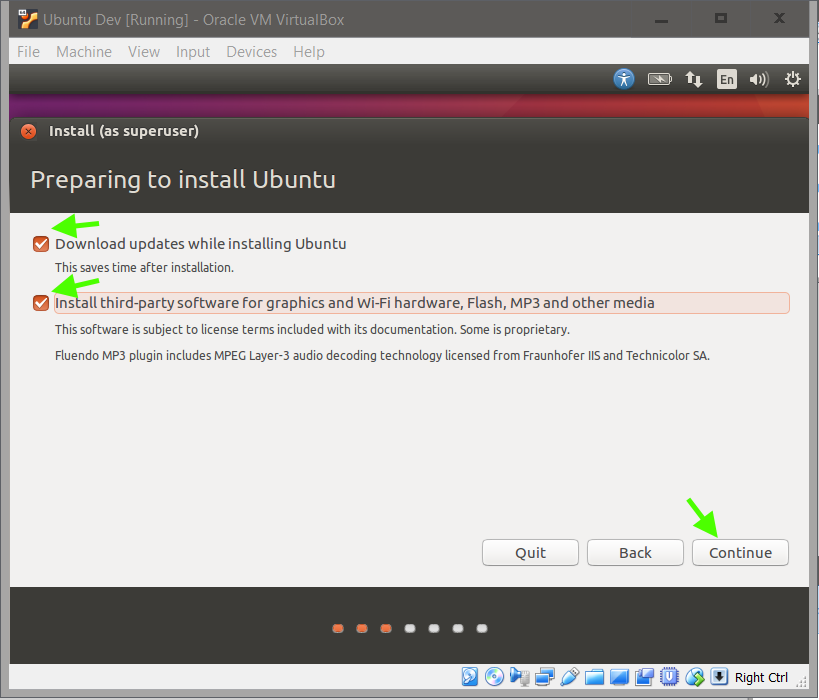Click the VirtualBox app icon in the title bar
The image size is (819, 700).
coord(28,19)
